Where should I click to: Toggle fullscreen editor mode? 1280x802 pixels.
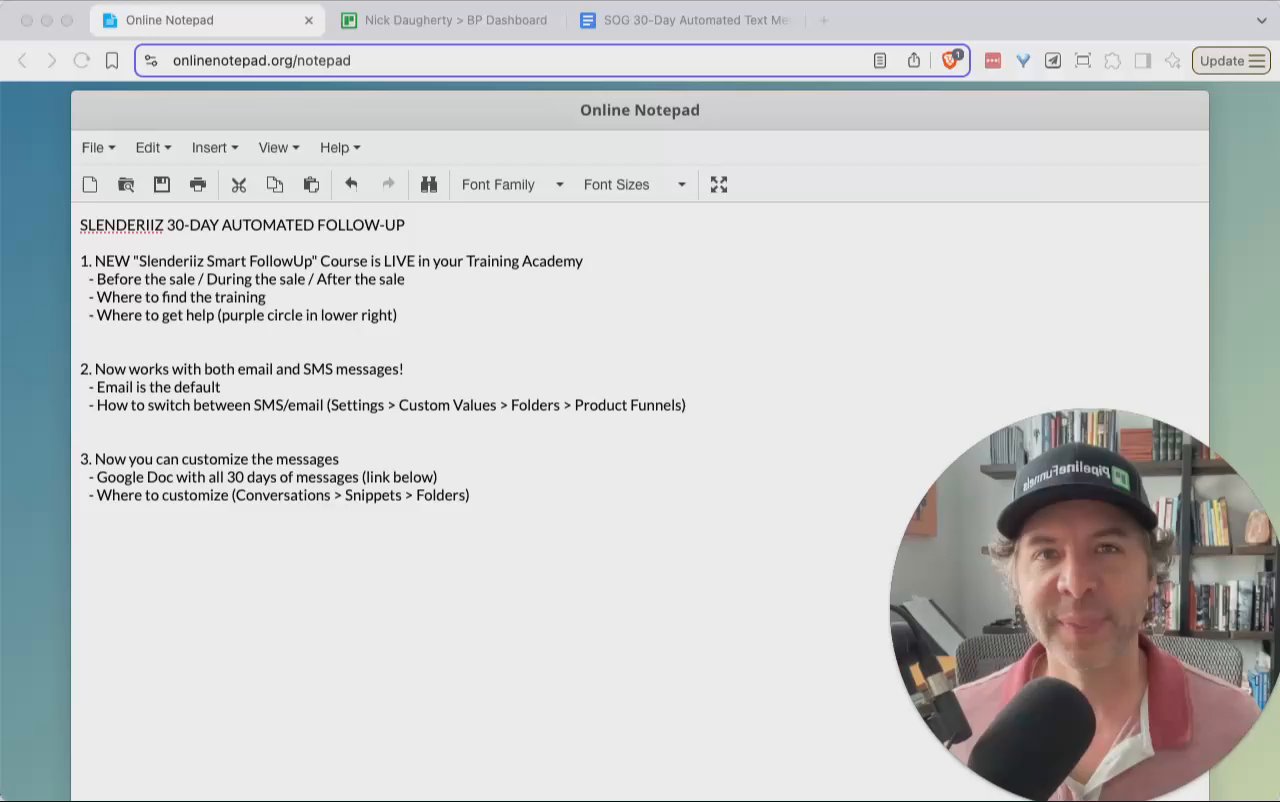(x=719, y=185)
